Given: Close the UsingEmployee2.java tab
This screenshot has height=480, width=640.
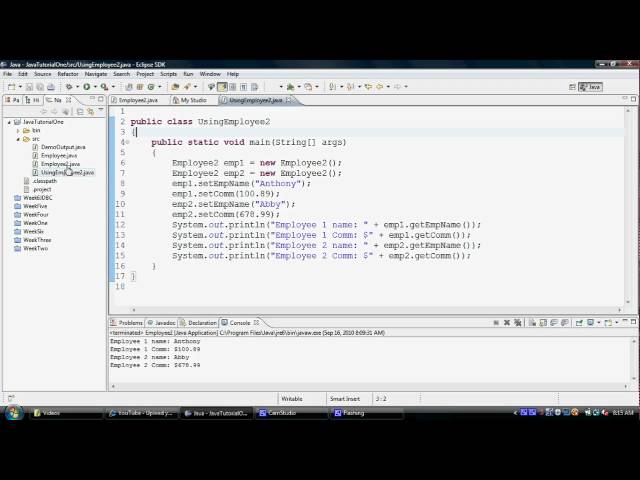Looking at the screenshot, I should click(x=289, y=100).
